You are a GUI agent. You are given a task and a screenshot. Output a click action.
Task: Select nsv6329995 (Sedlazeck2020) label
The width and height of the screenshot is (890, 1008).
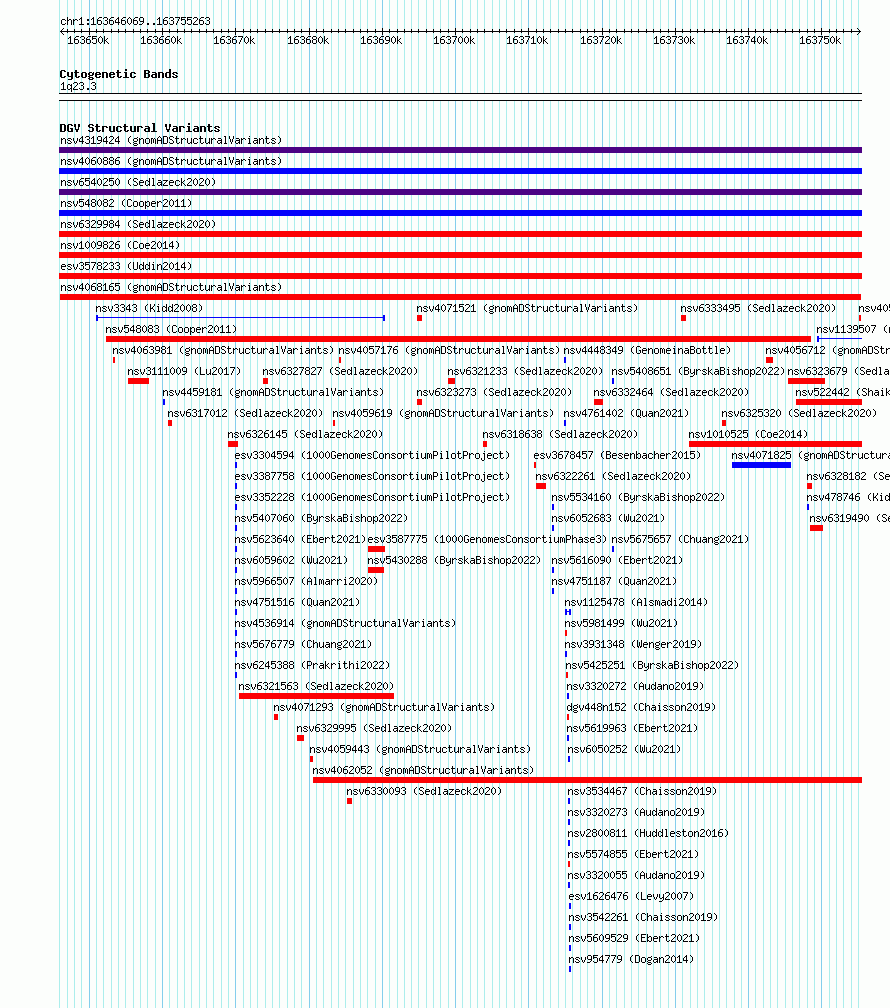374,728
